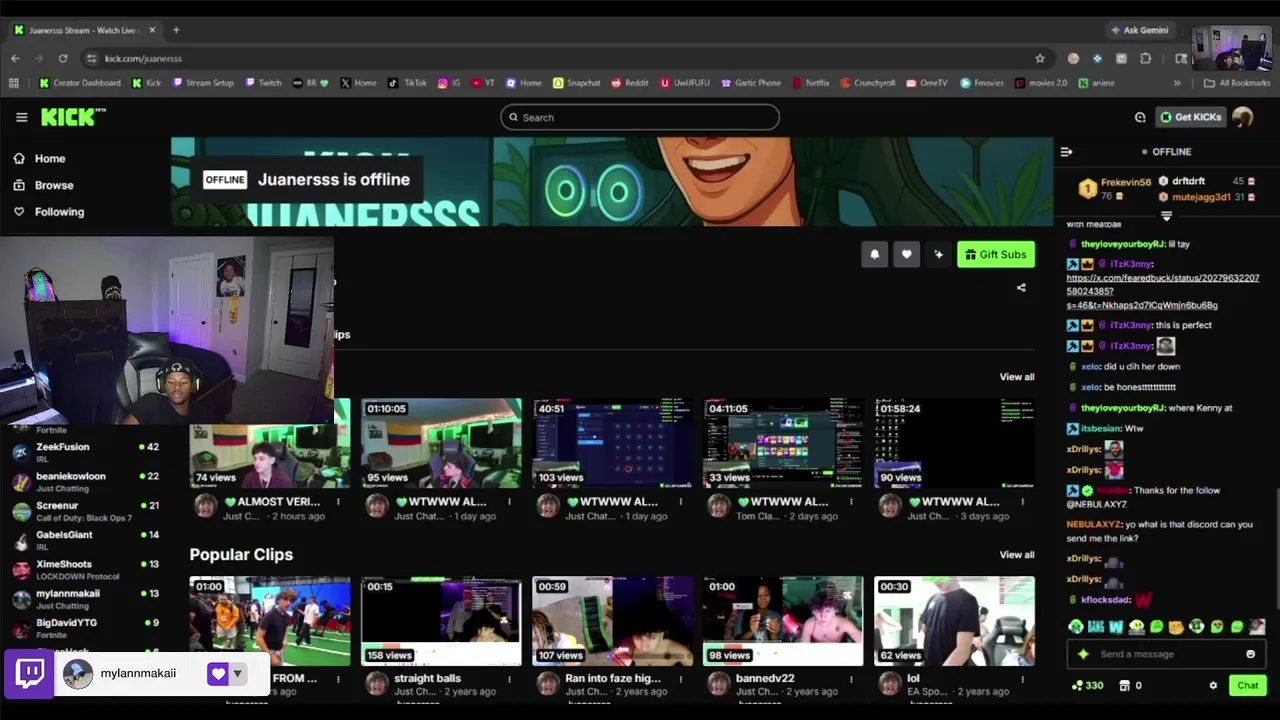
Task: Play the 107 views clip thumbnail
Action: coord(612,621)
